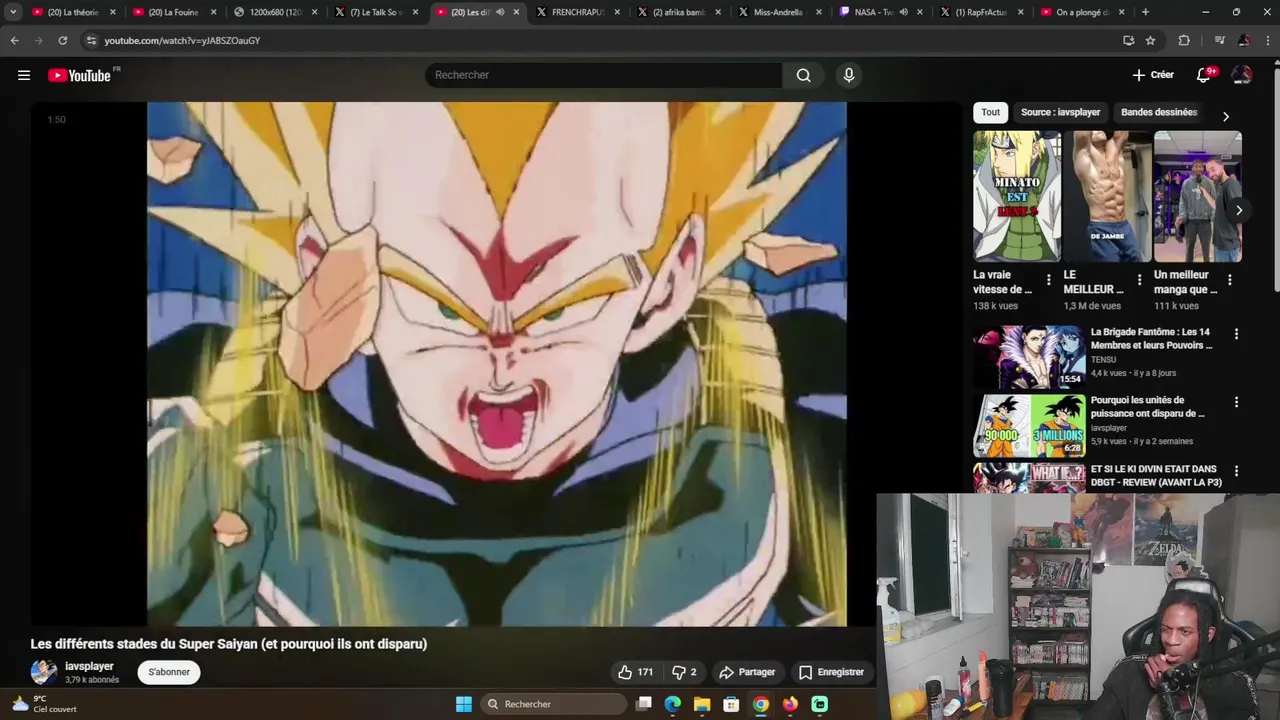Screen dimensions: 1280x720
Task: Switch to the 1200x680 image tab
Action: 274,12
